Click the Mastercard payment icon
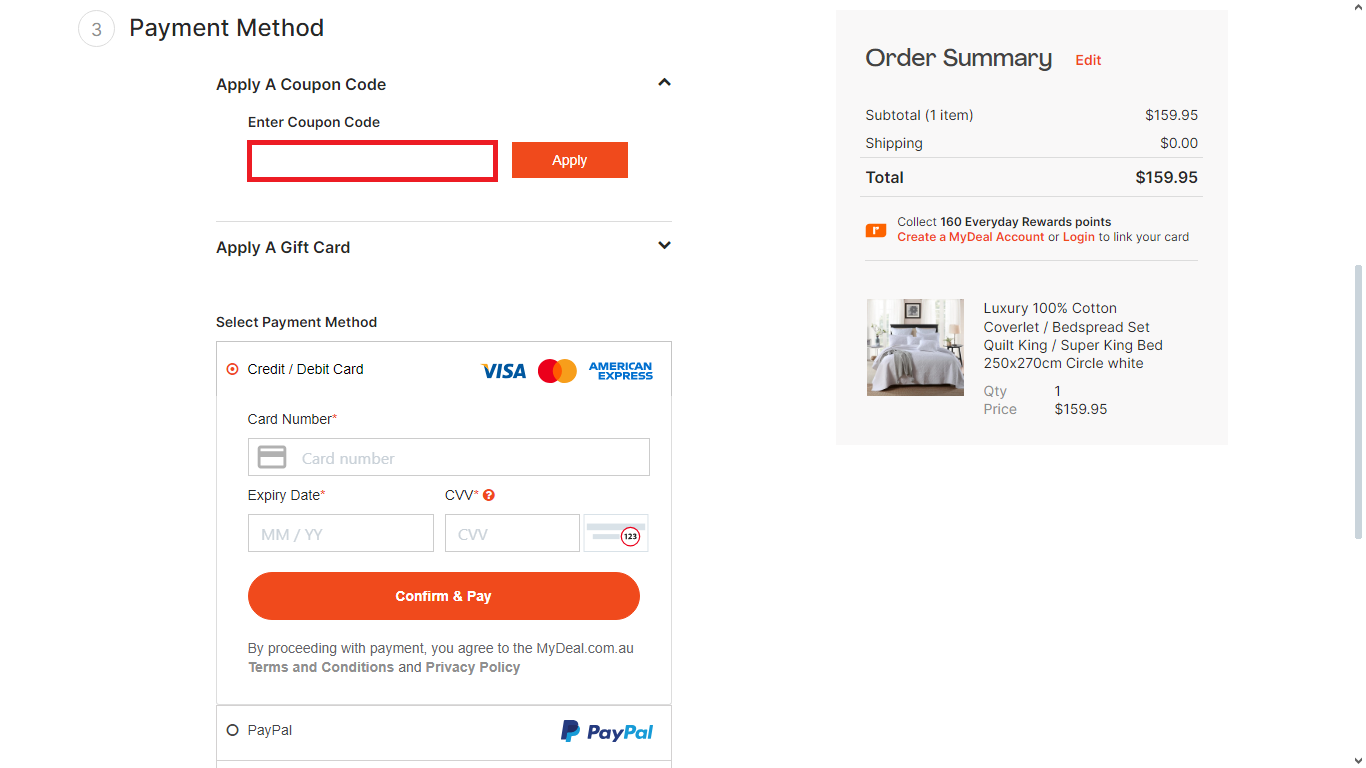This screenshot has width=1366, height=768. 556,370
